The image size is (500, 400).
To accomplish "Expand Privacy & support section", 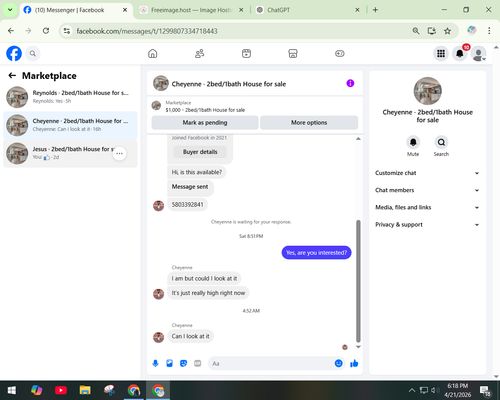I will tap(427, 225).
